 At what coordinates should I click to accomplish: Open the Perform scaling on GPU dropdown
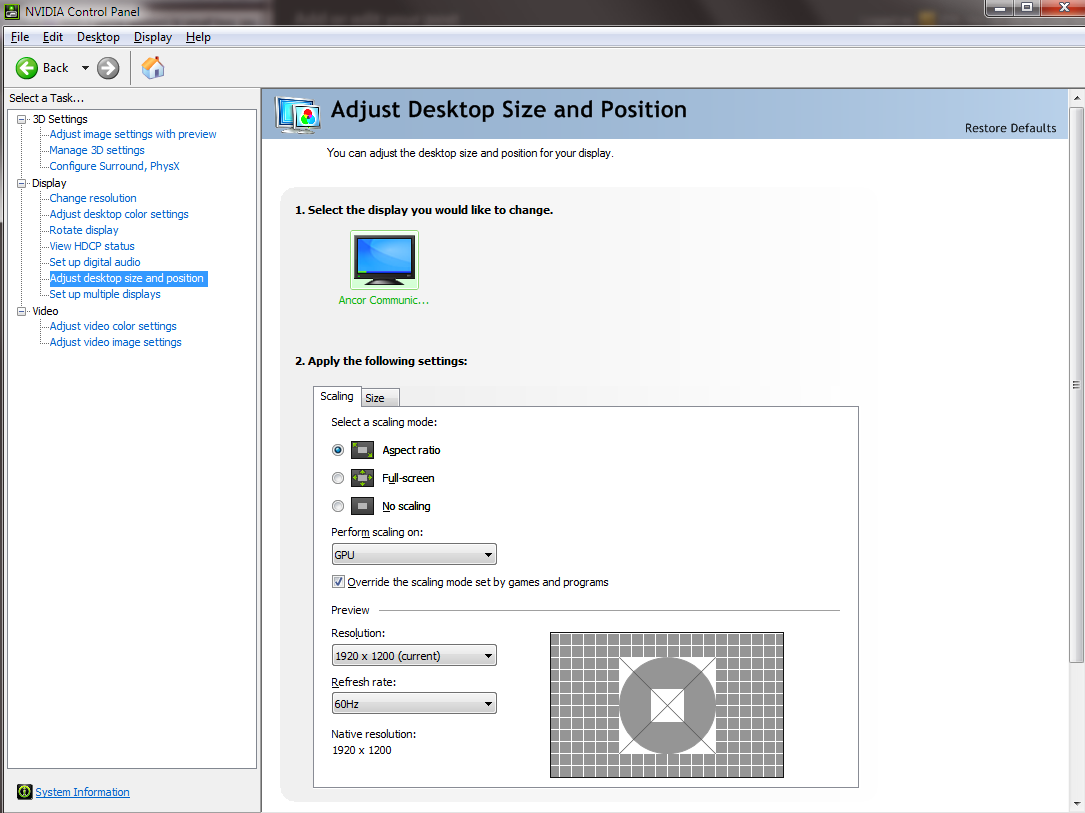(x=414, y=555)
